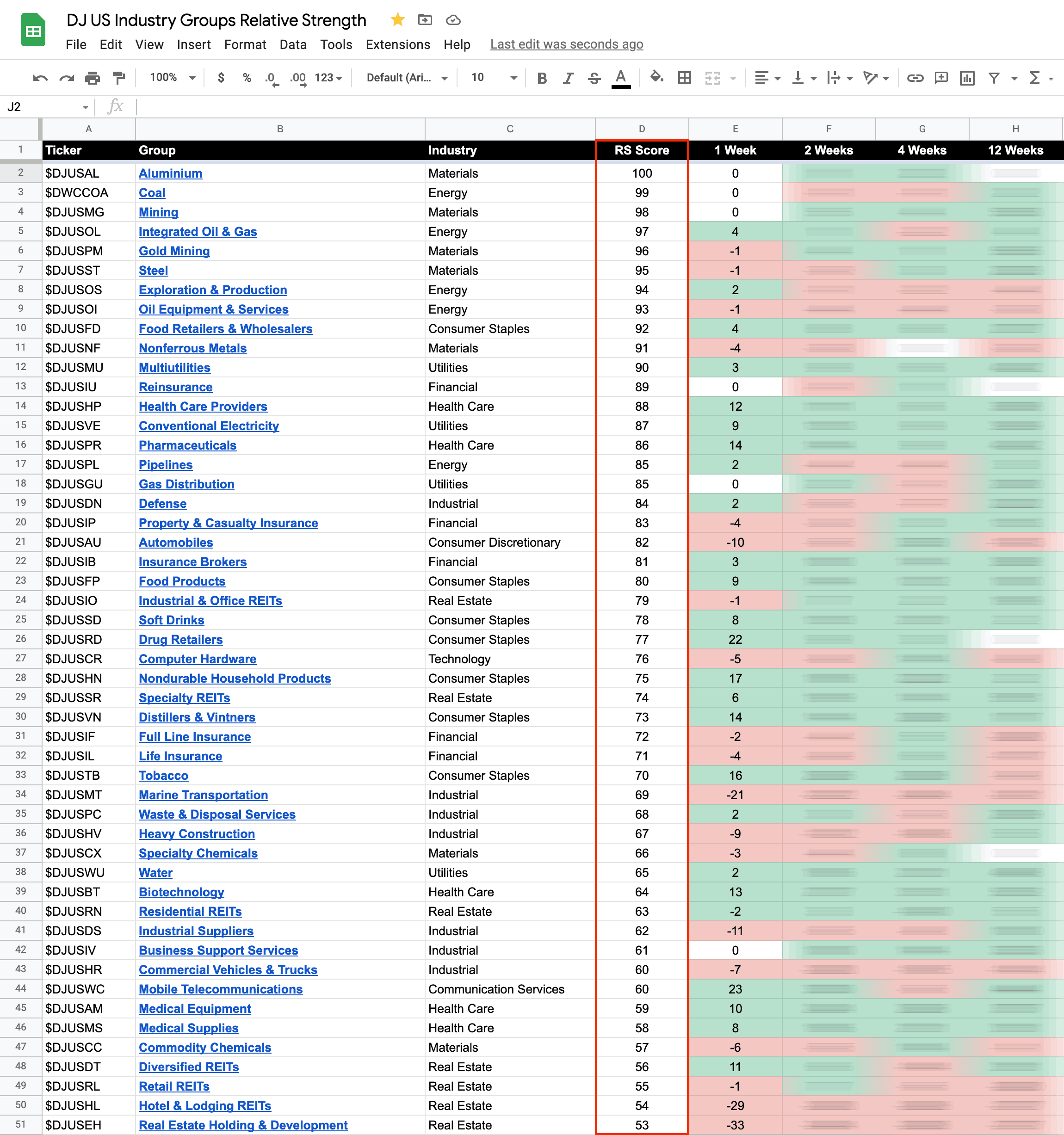Open the Default font dropdown

[407, 78]
